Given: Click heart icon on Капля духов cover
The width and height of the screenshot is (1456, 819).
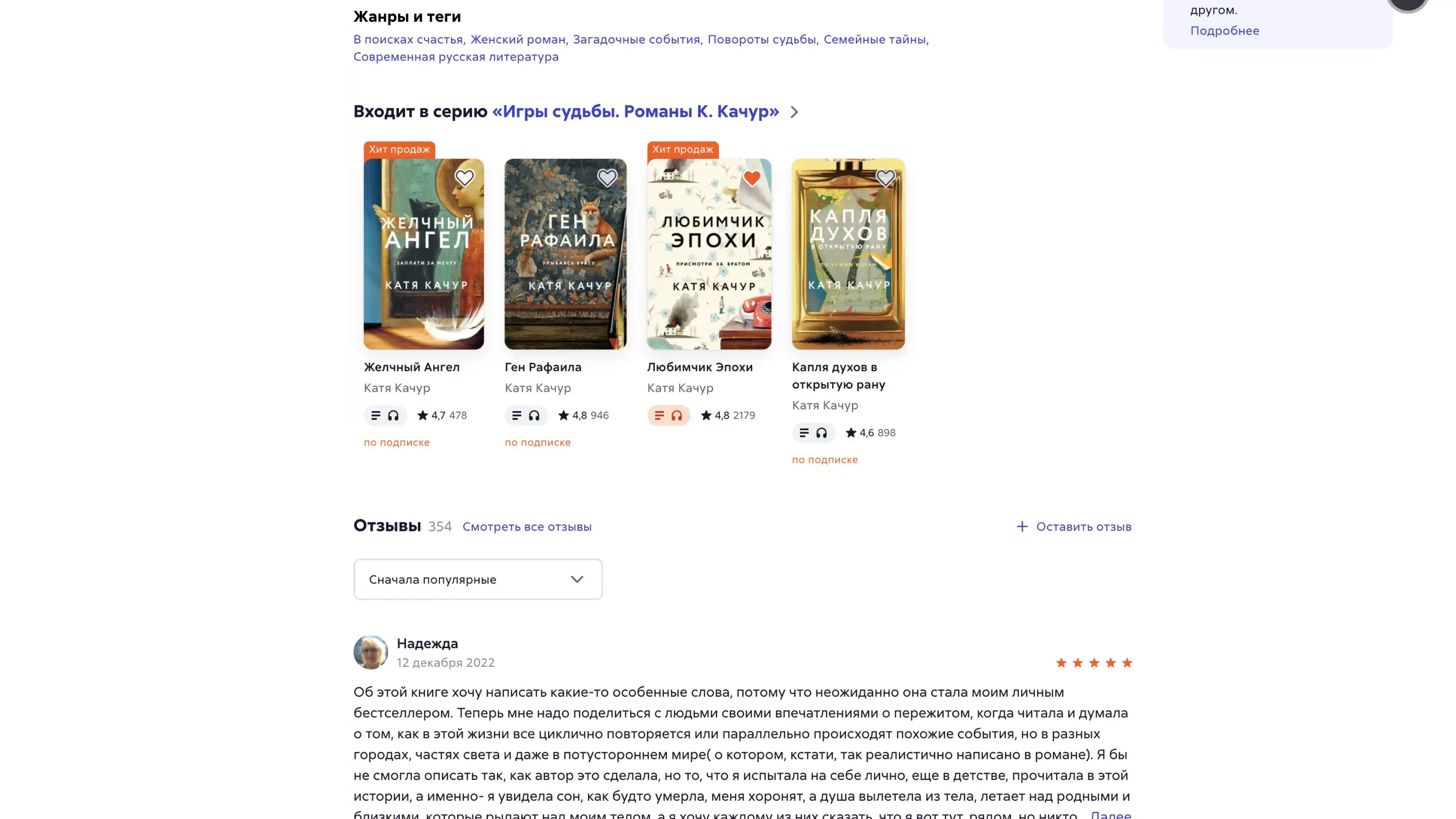Looking at the screenshot, I should pyautogui.click(x=885, y=178).
